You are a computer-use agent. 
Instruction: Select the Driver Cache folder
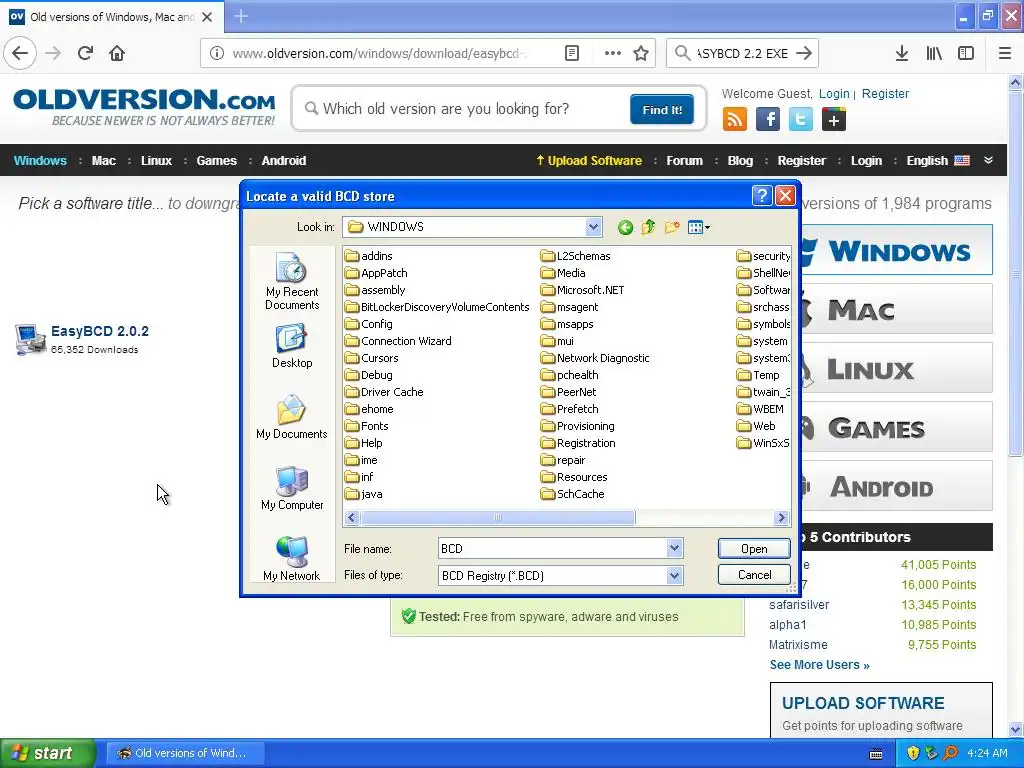[x=385, y=392]
